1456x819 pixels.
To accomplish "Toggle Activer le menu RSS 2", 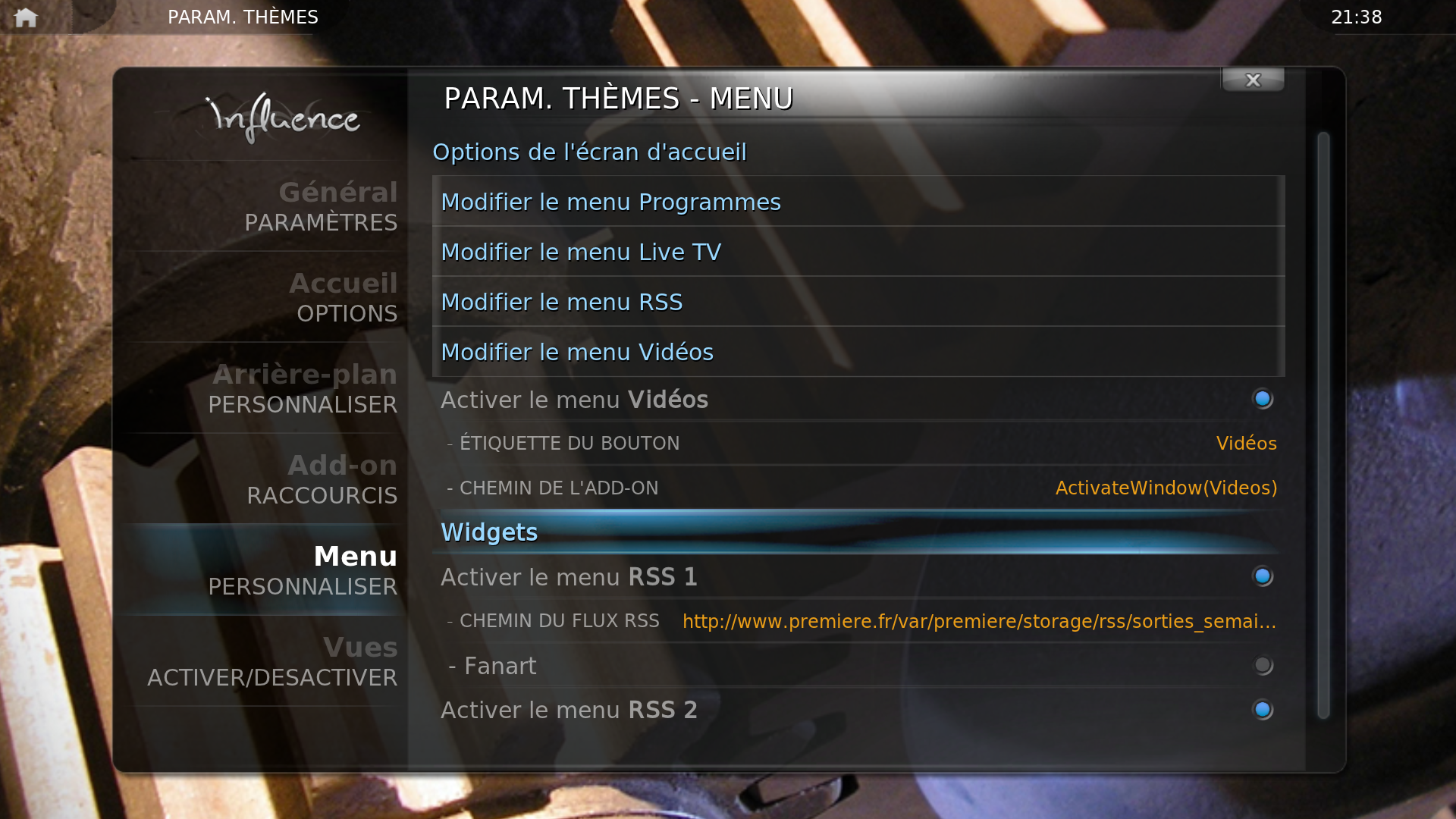I will [x=1263, y=710].
